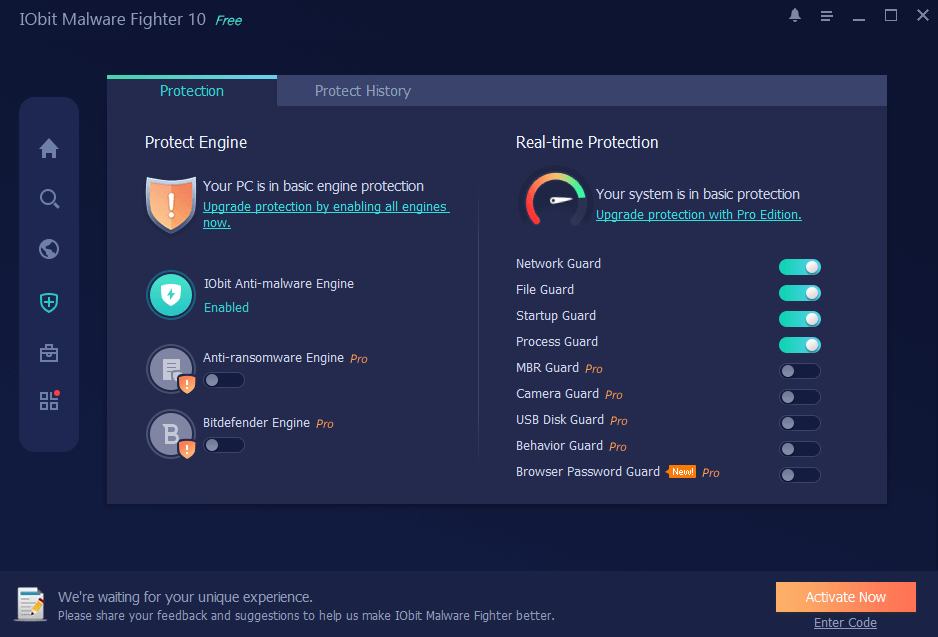This screenshot has height=637, width=938.
Task: Enable the Camera Guard toggle
Action: (x=799, y=397)
